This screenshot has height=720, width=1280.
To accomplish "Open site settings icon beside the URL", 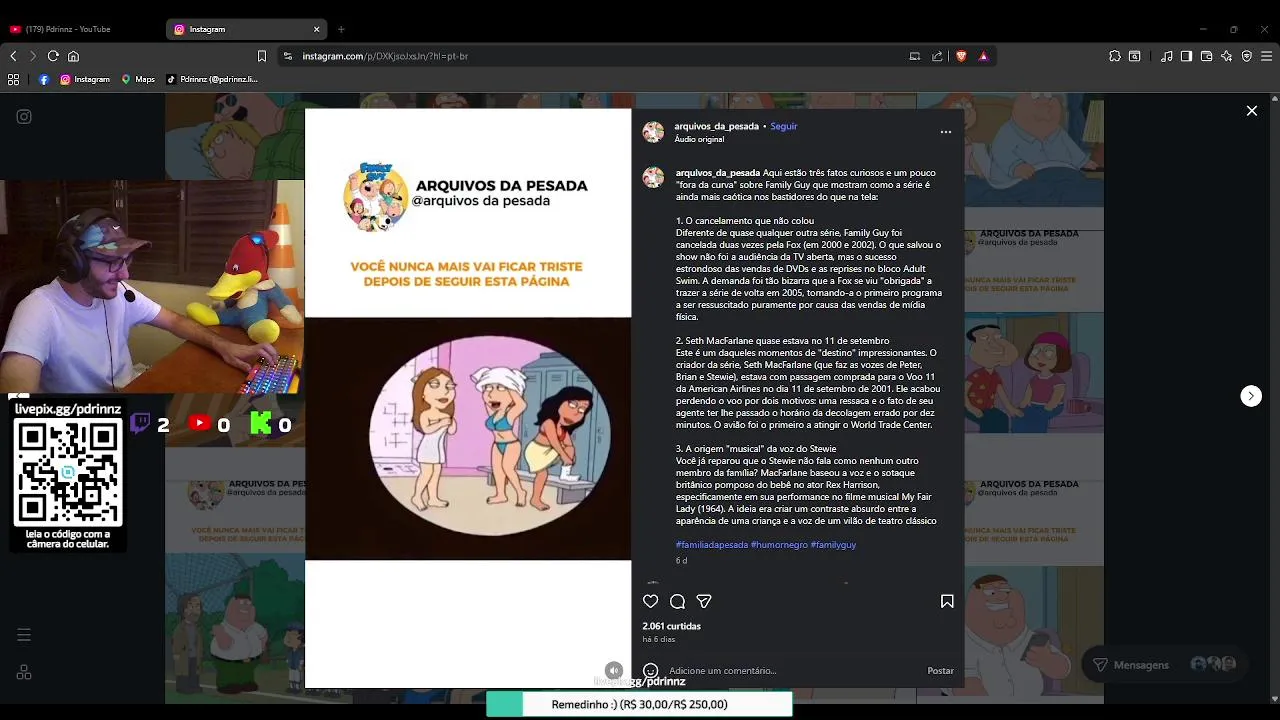I will (x=288, y=56).
